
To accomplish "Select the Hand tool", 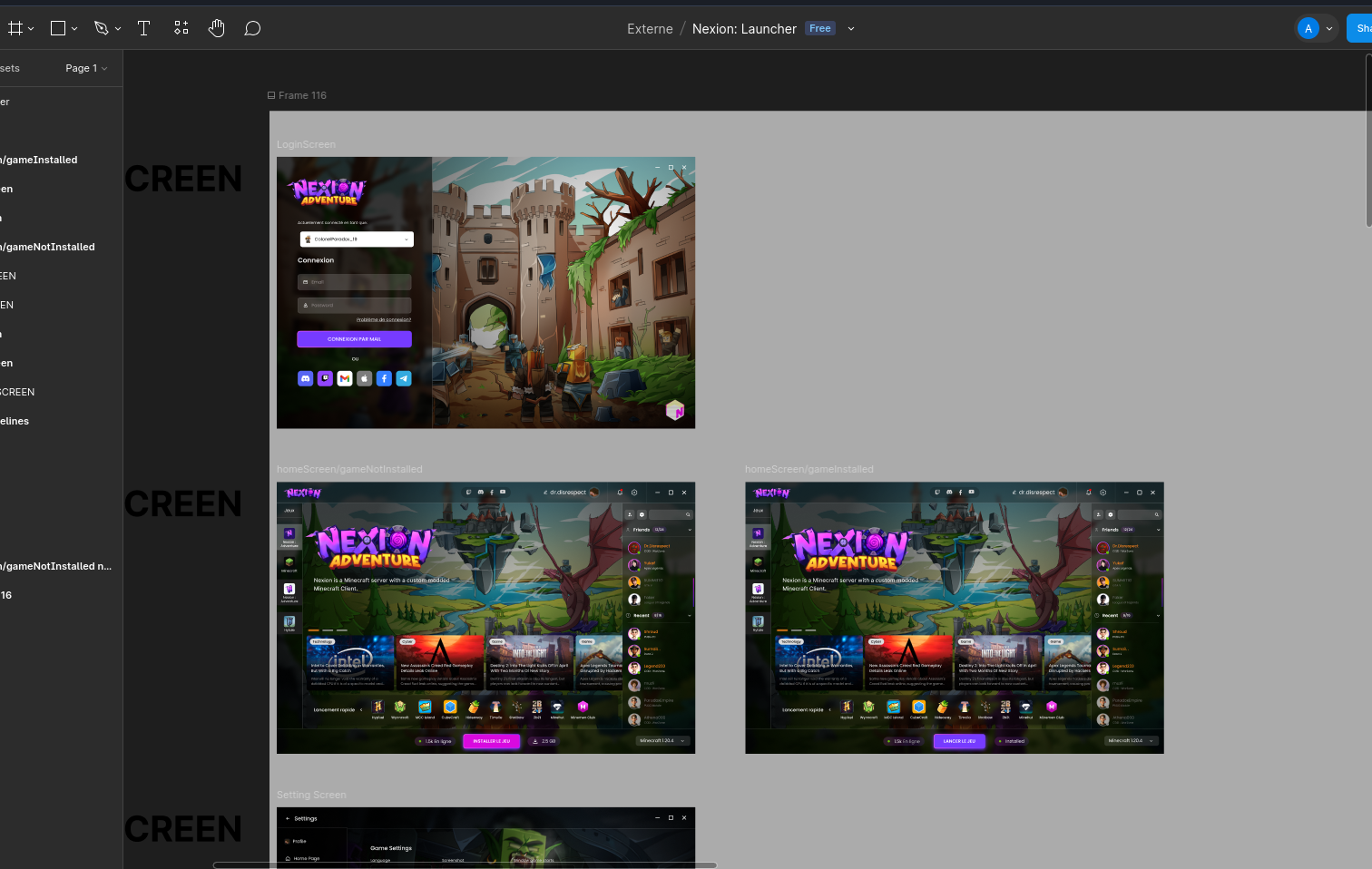I will pyautogui.click(x=216, y=27).
